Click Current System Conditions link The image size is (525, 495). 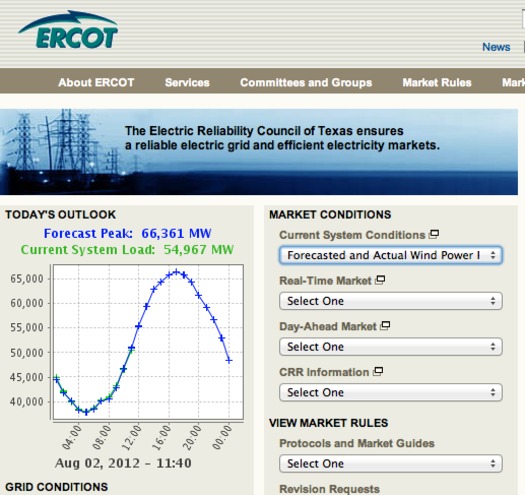pos(352,235)
